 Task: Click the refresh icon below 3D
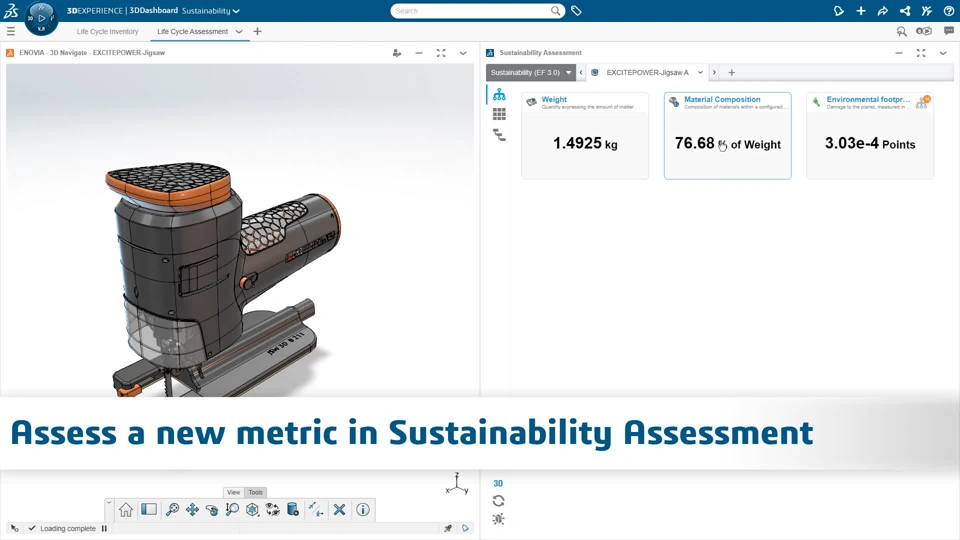498,501
